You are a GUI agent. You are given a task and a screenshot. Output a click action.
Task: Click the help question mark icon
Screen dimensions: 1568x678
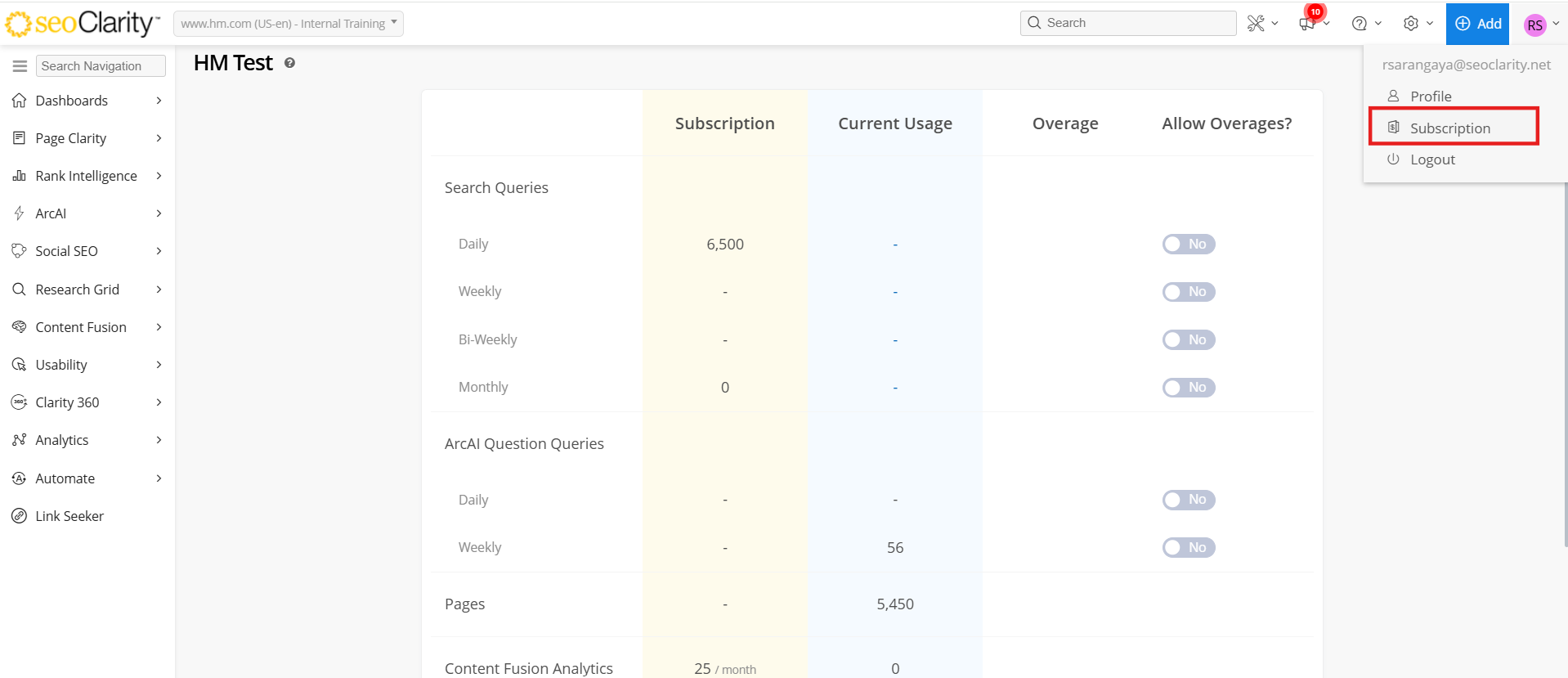[x=1360, y=24]
